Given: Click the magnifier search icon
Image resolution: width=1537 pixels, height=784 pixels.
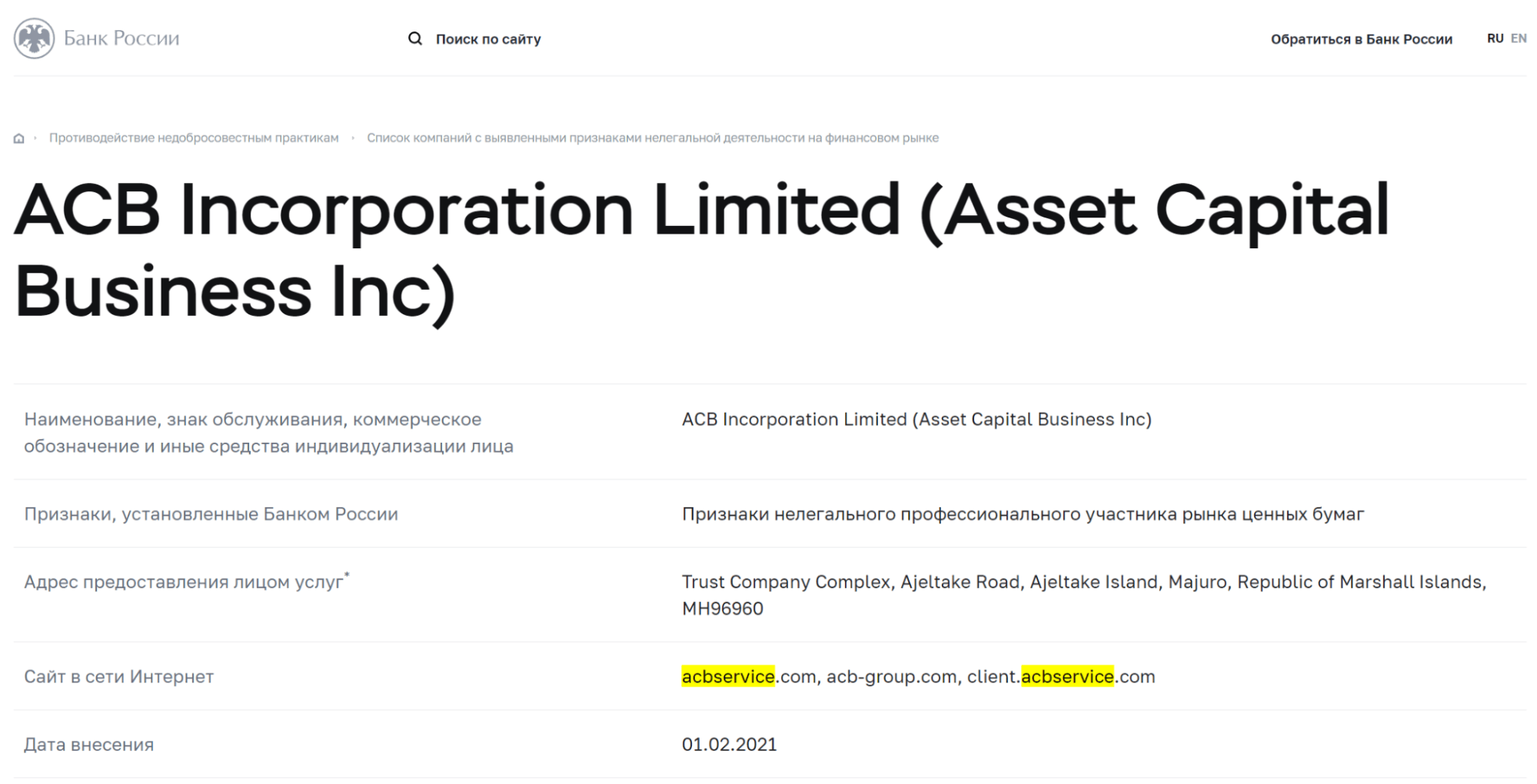Looking at the screenshot, I should click(x=415, y=38).
